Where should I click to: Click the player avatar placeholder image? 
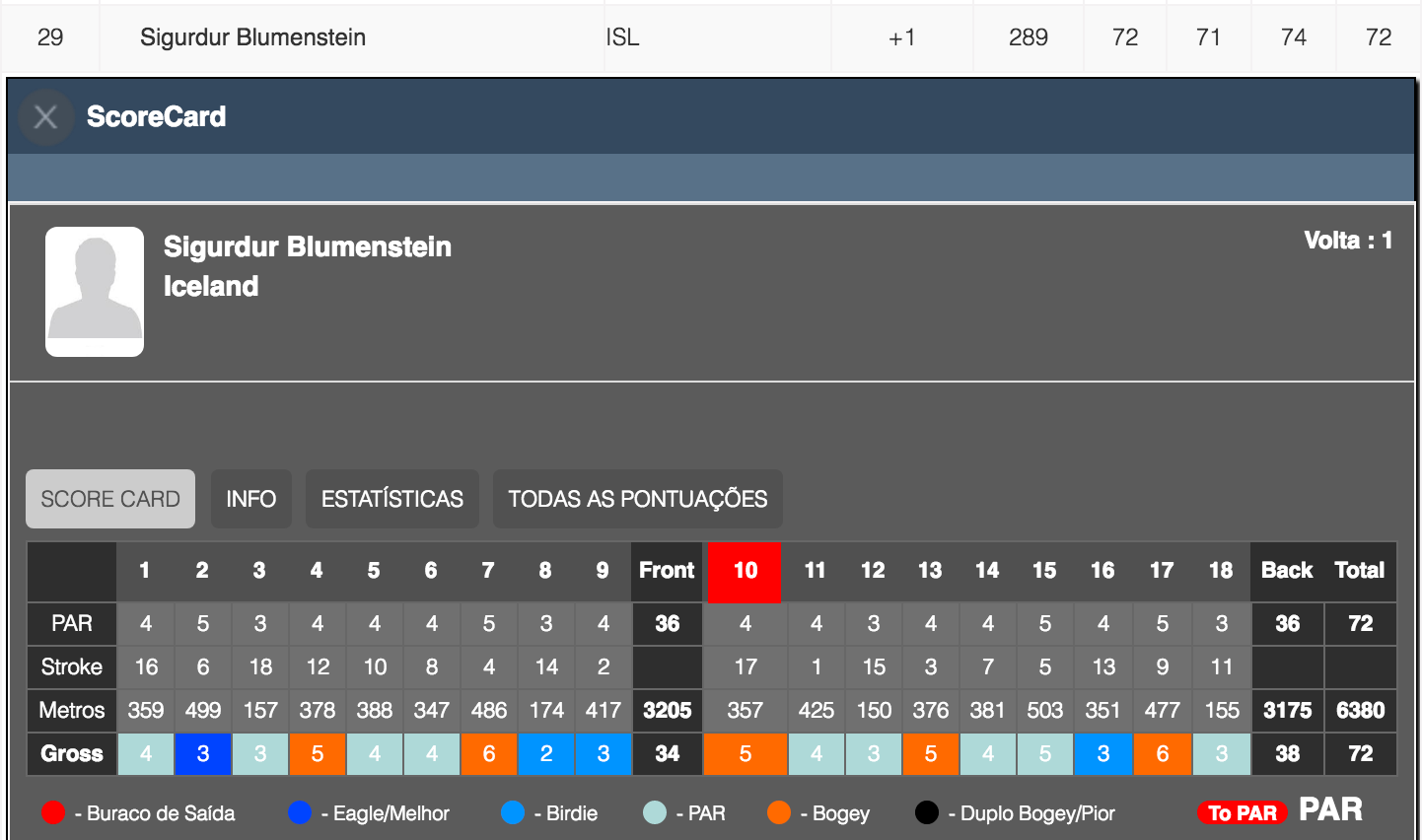click(x=95, y=292)
